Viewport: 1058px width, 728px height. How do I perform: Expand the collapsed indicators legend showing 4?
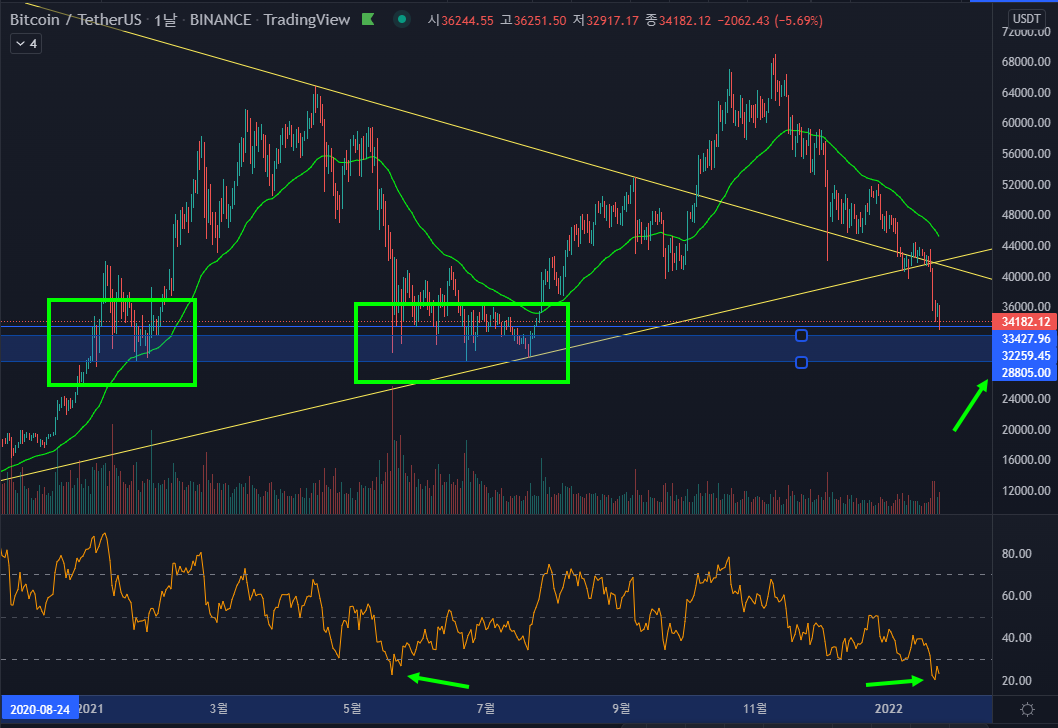(26, 44)
